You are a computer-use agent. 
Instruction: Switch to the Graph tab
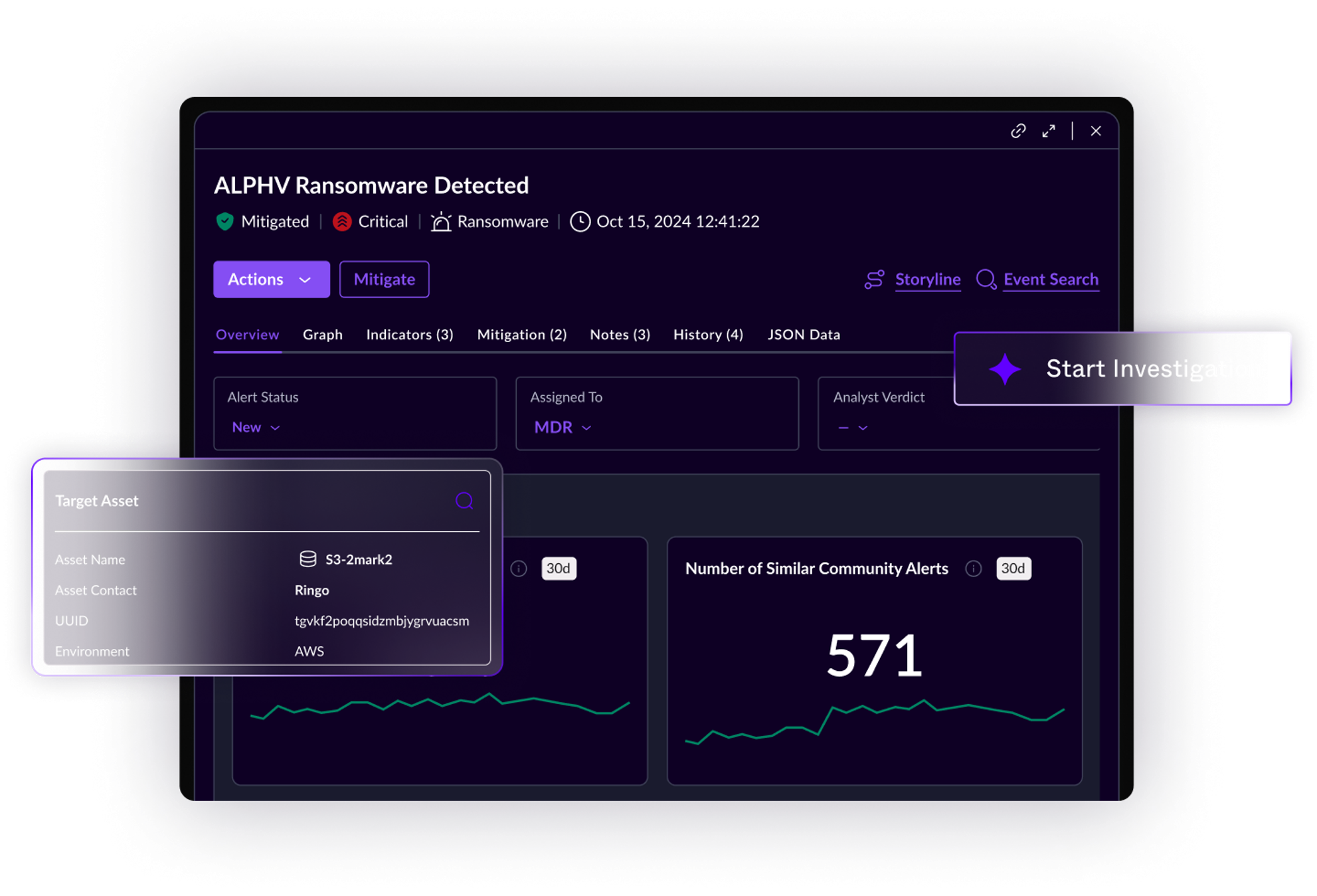(323, 335)
